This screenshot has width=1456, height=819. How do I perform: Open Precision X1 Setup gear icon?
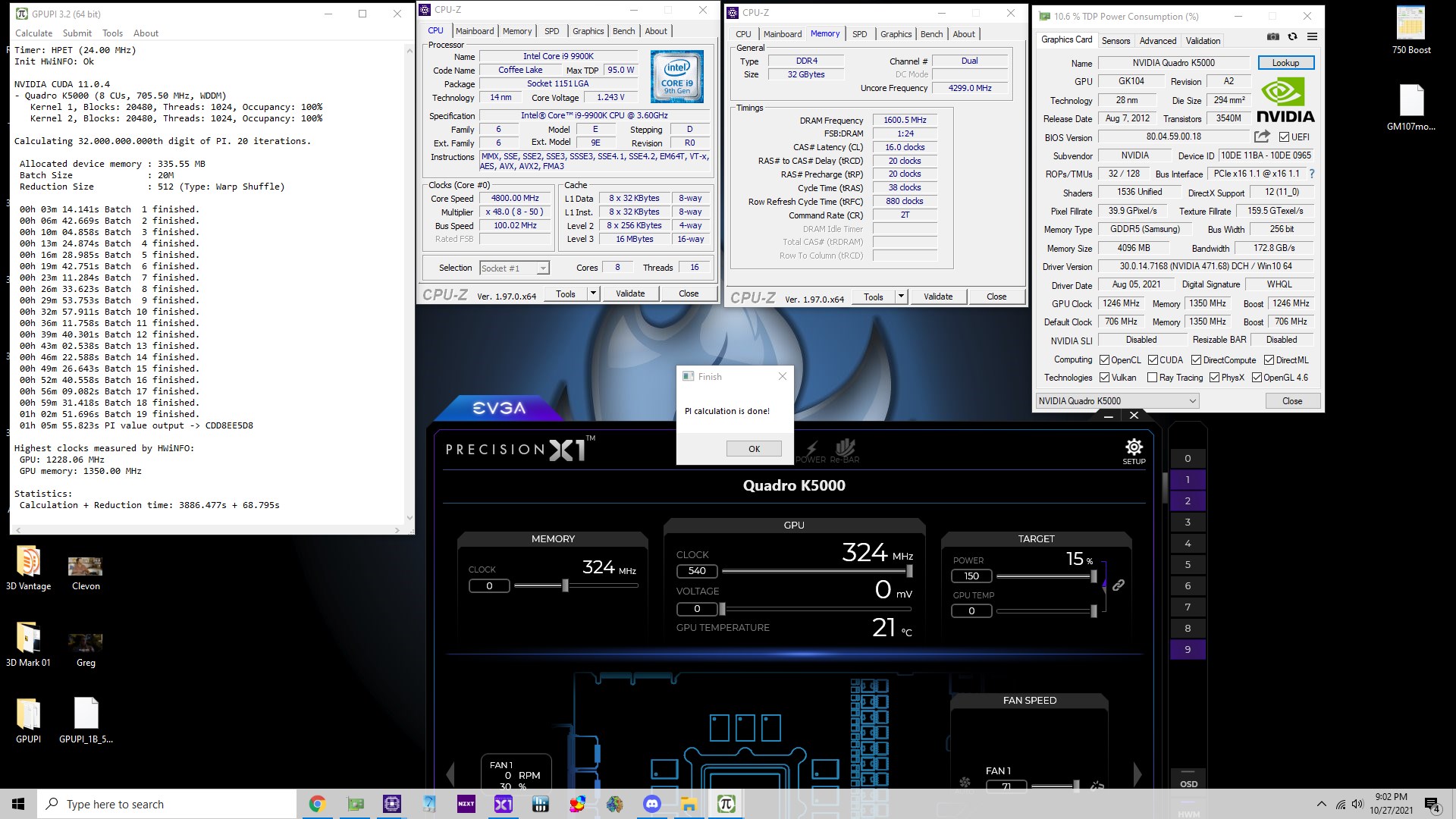click(x=1134, y=450)
